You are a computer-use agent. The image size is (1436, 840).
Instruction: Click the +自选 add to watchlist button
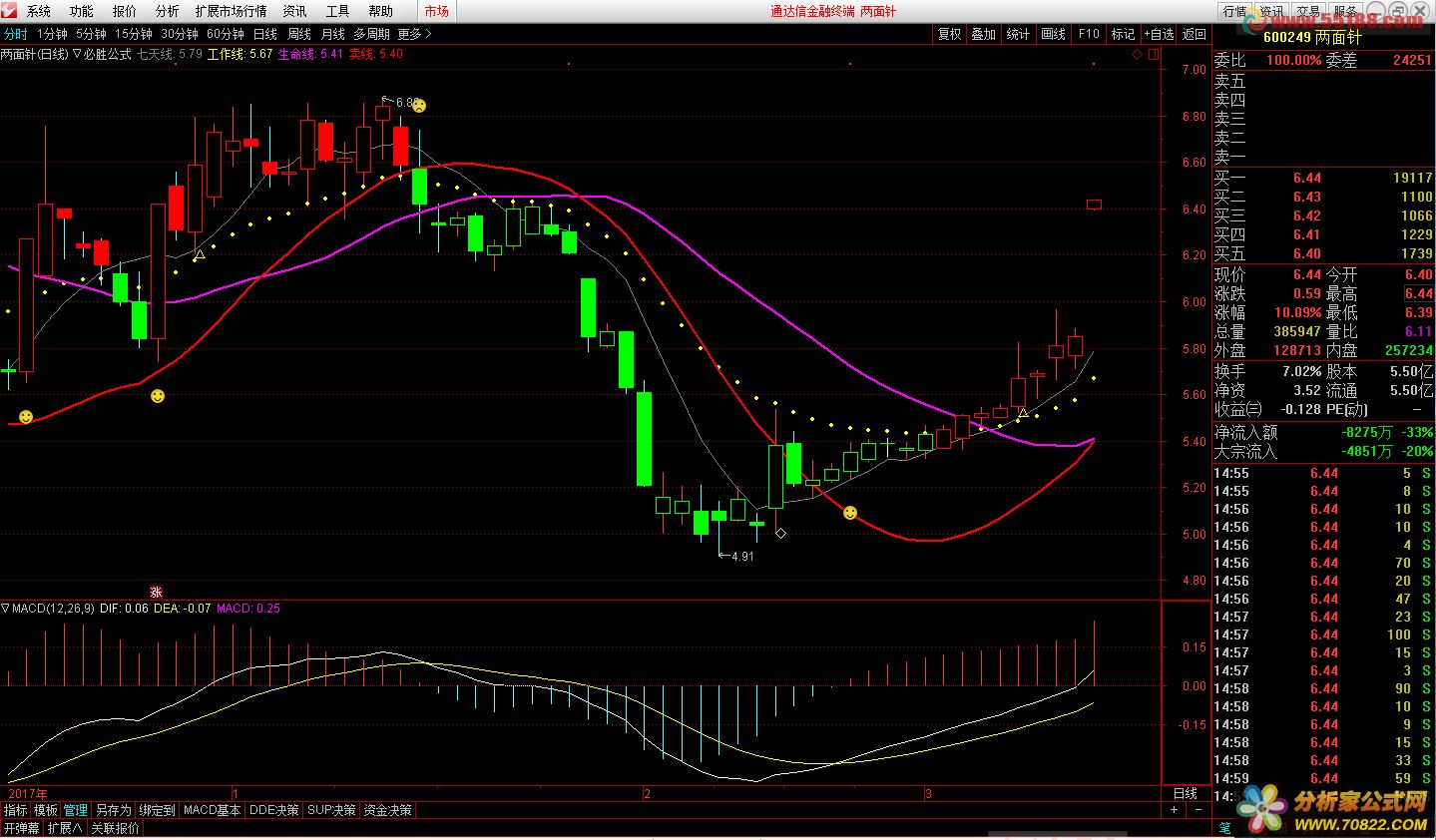click(x=1159, y=34)
